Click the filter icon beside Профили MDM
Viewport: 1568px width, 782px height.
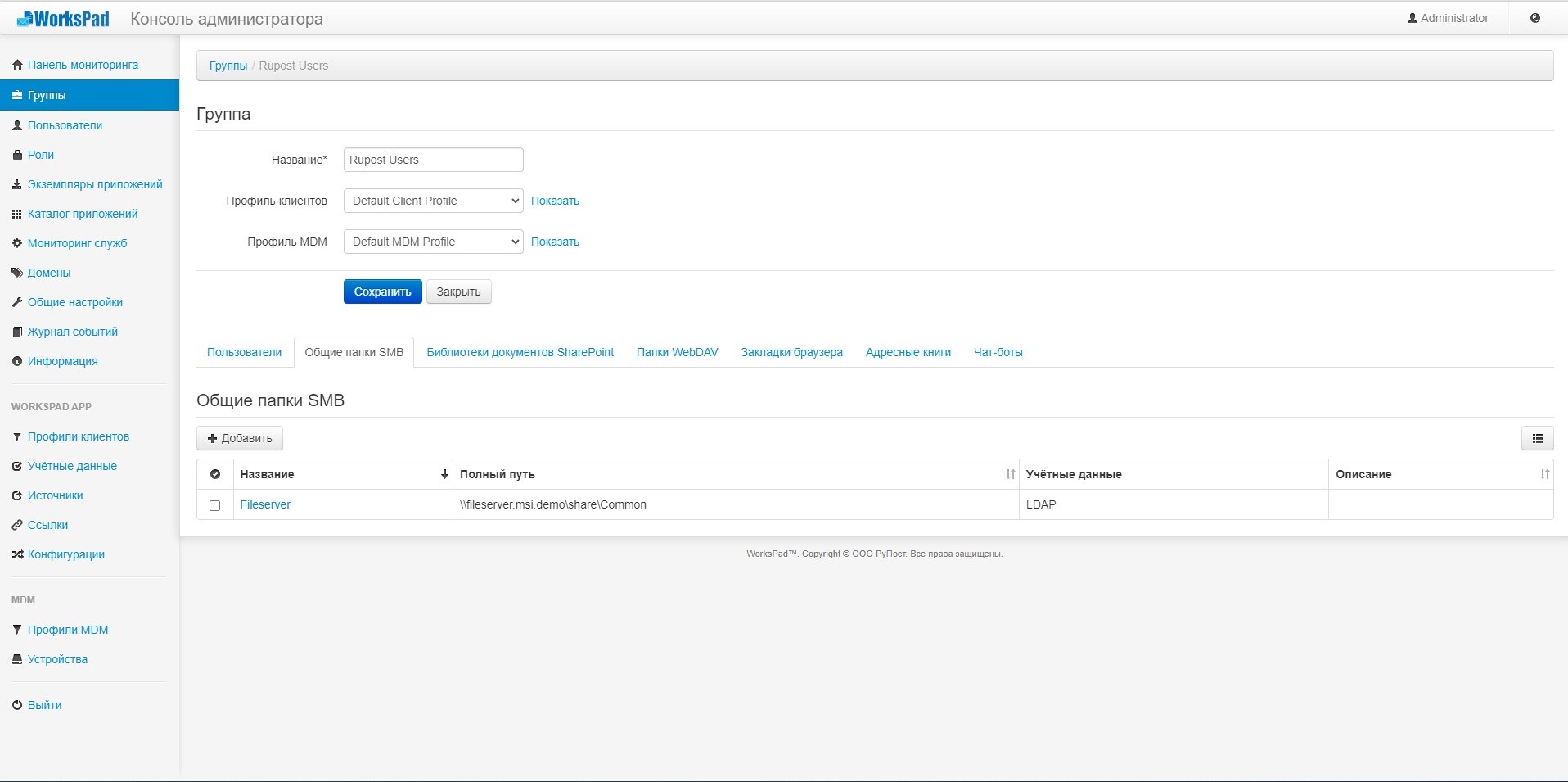pos(17,630)
